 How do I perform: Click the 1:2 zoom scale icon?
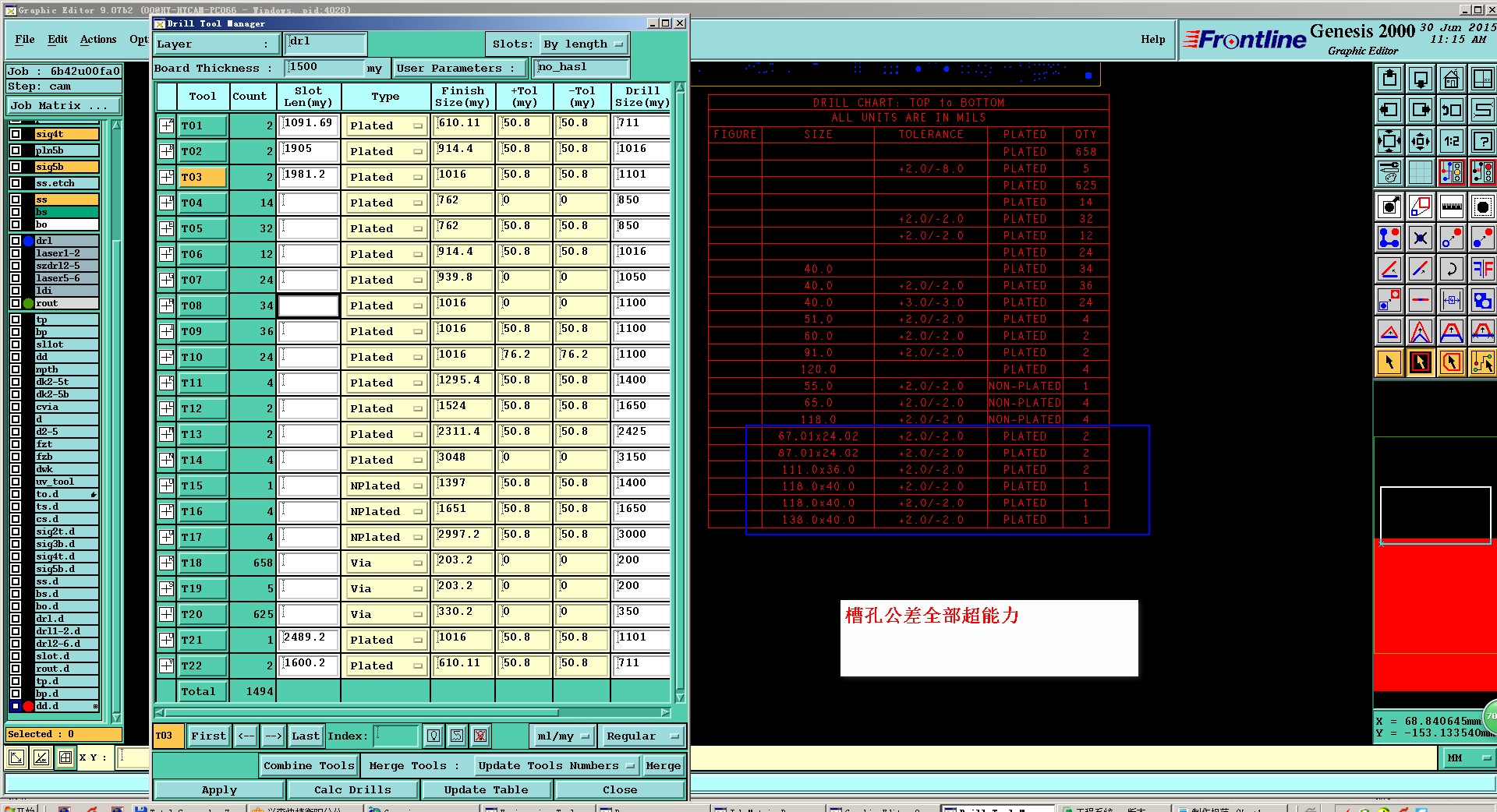pyautogui.click(x=1451, y=141)
